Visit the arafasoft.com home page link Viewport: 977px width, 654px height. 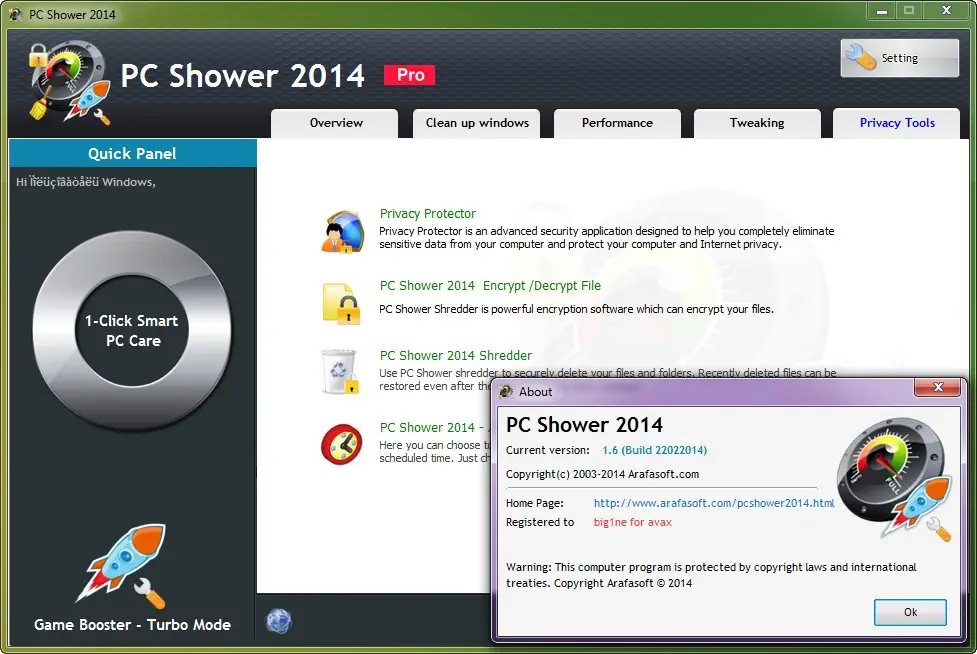click(713, 503)
